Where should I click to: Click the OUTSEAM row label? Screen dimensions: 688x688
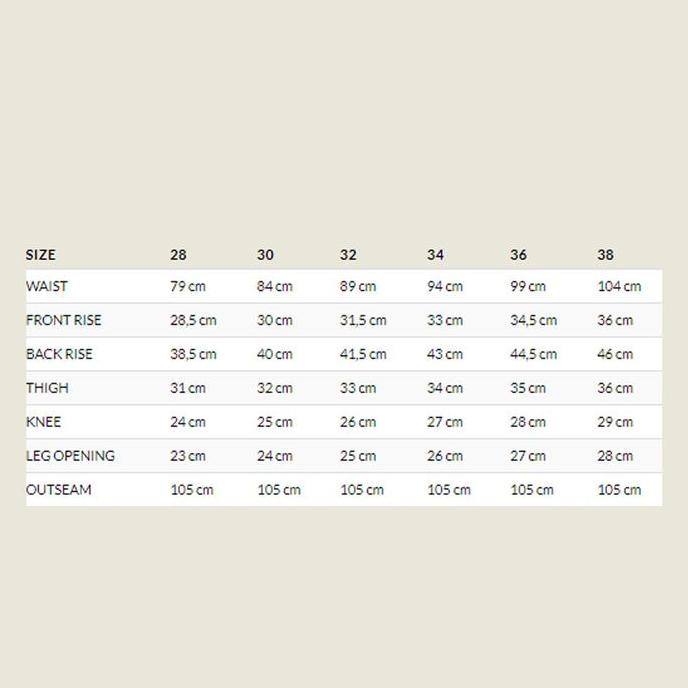coord(59,490)
